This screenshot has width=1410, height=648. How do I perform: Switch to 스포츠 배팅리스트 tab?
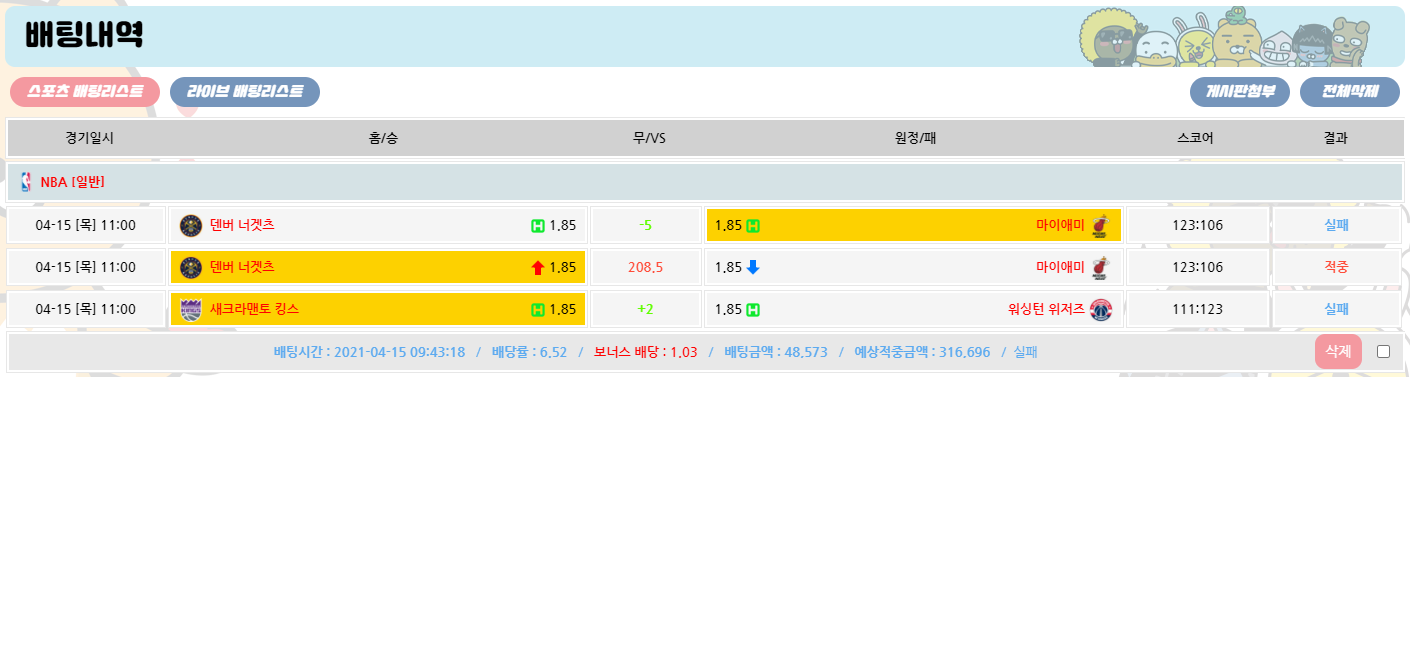pos(85,92)
